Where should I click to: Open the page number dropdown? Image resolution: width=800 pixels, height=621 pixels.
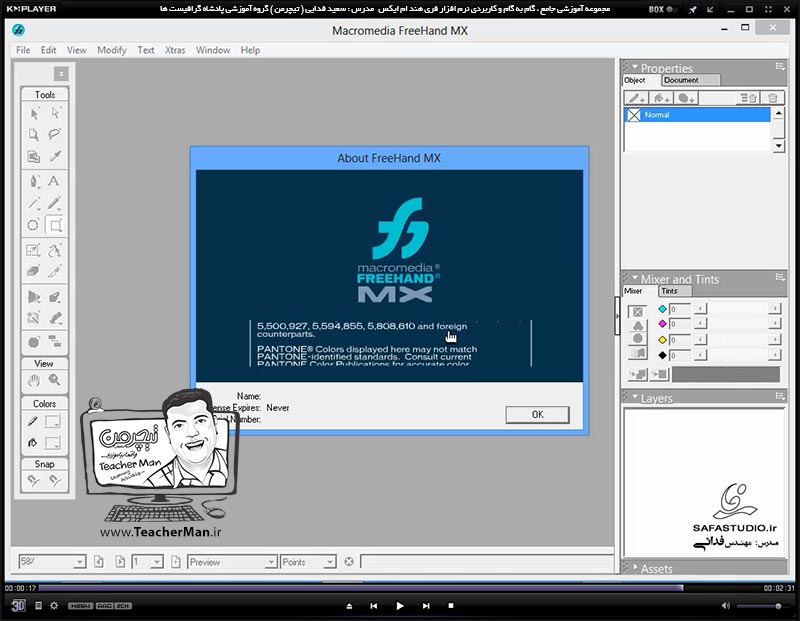click(157, 562)
